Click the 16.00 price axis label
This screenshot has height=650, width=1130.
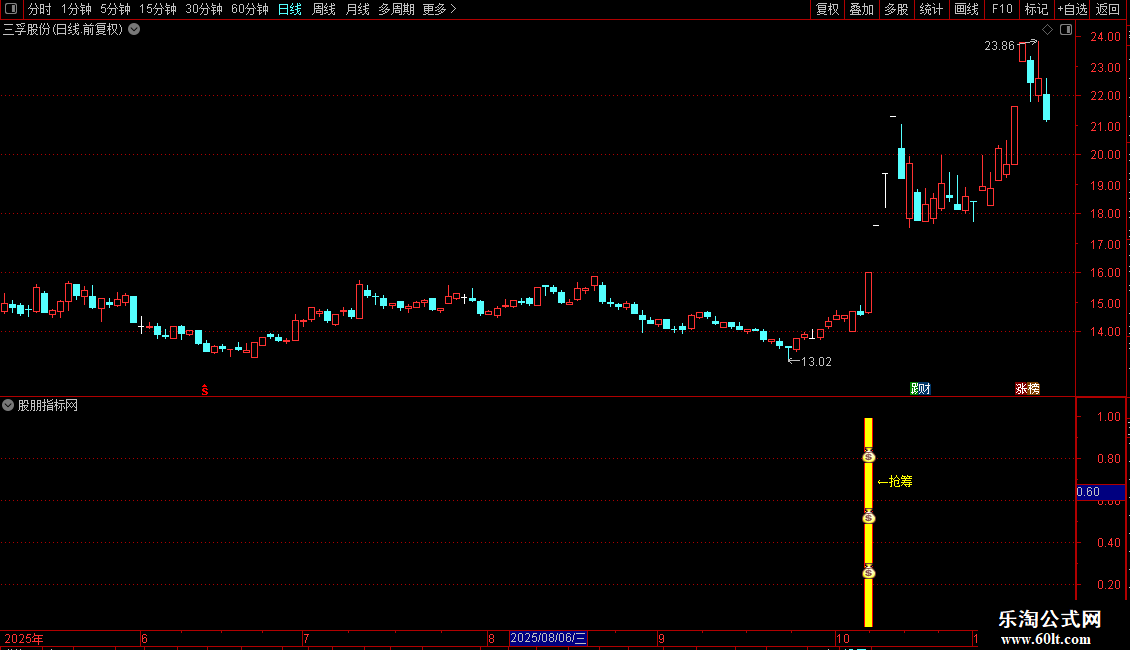click(1105, 273)
